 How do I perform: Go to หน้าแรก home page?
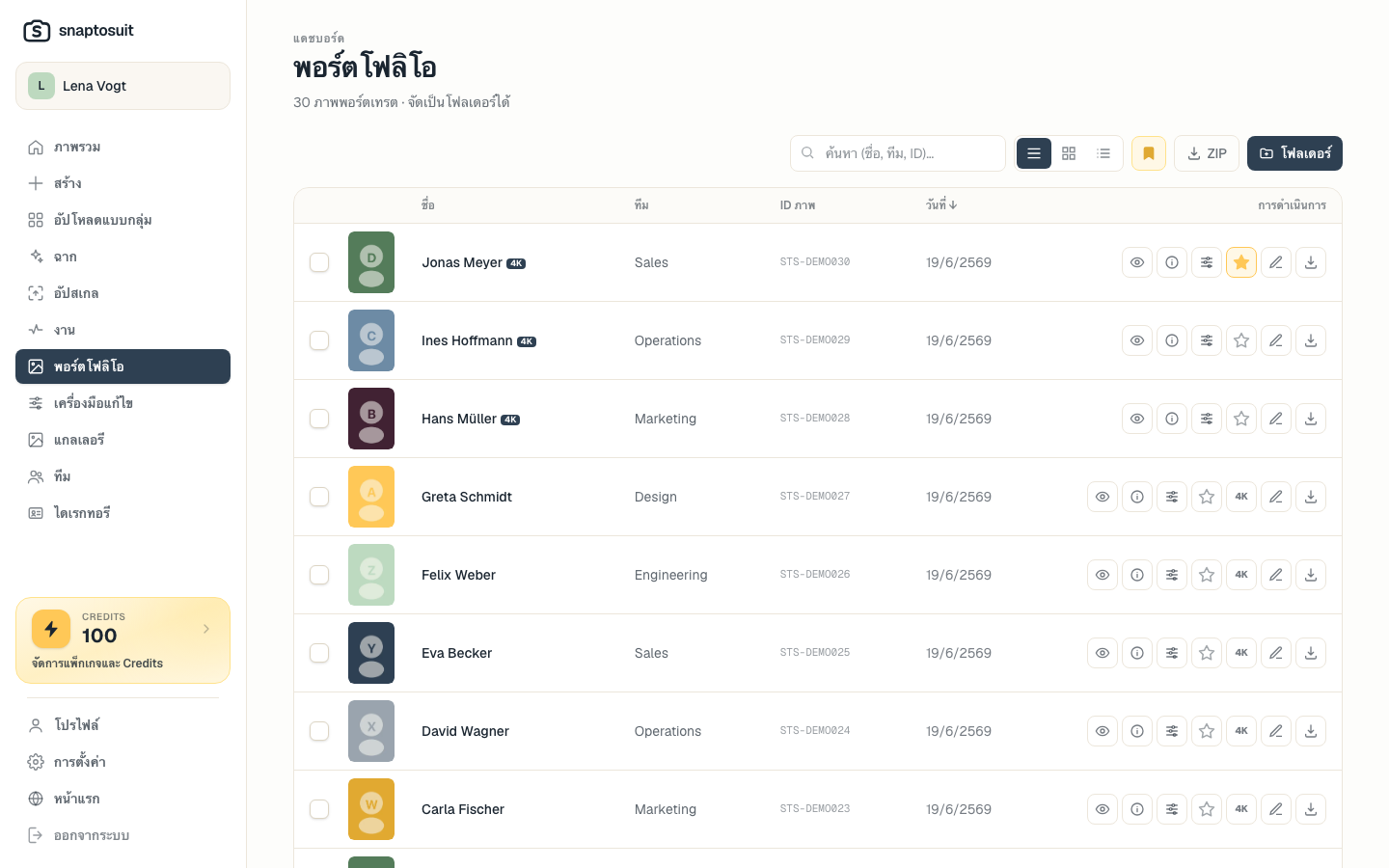[x=123, y=799]
